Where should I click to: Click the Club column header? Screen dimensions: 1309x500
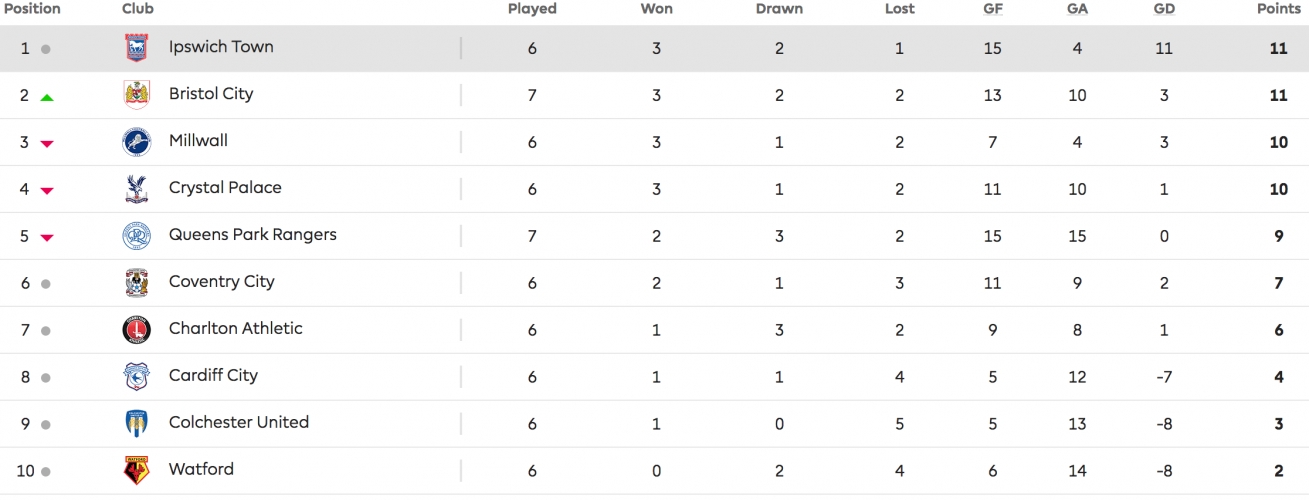click(x=138, y=9)
